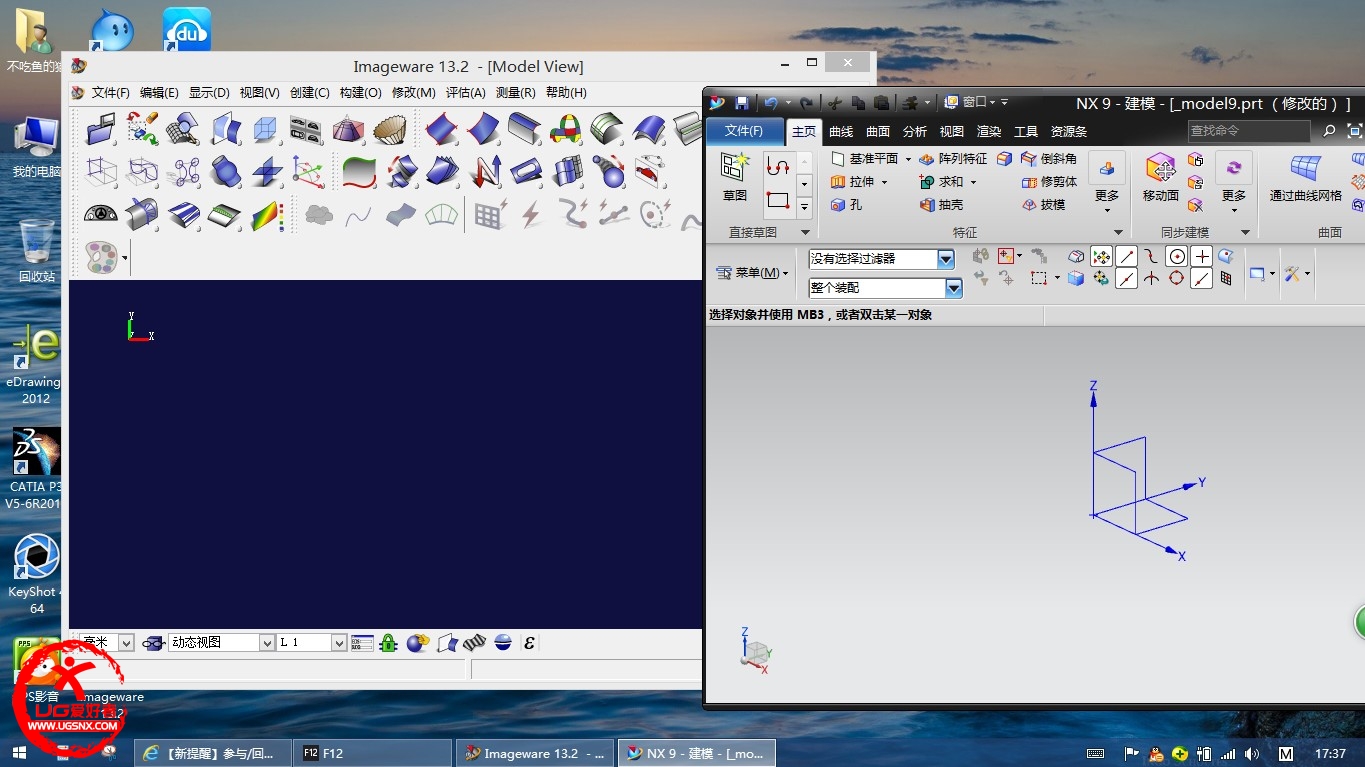
Task: Open the Recycle Bin (回收站) desktop icon
Action: (36, 250)
